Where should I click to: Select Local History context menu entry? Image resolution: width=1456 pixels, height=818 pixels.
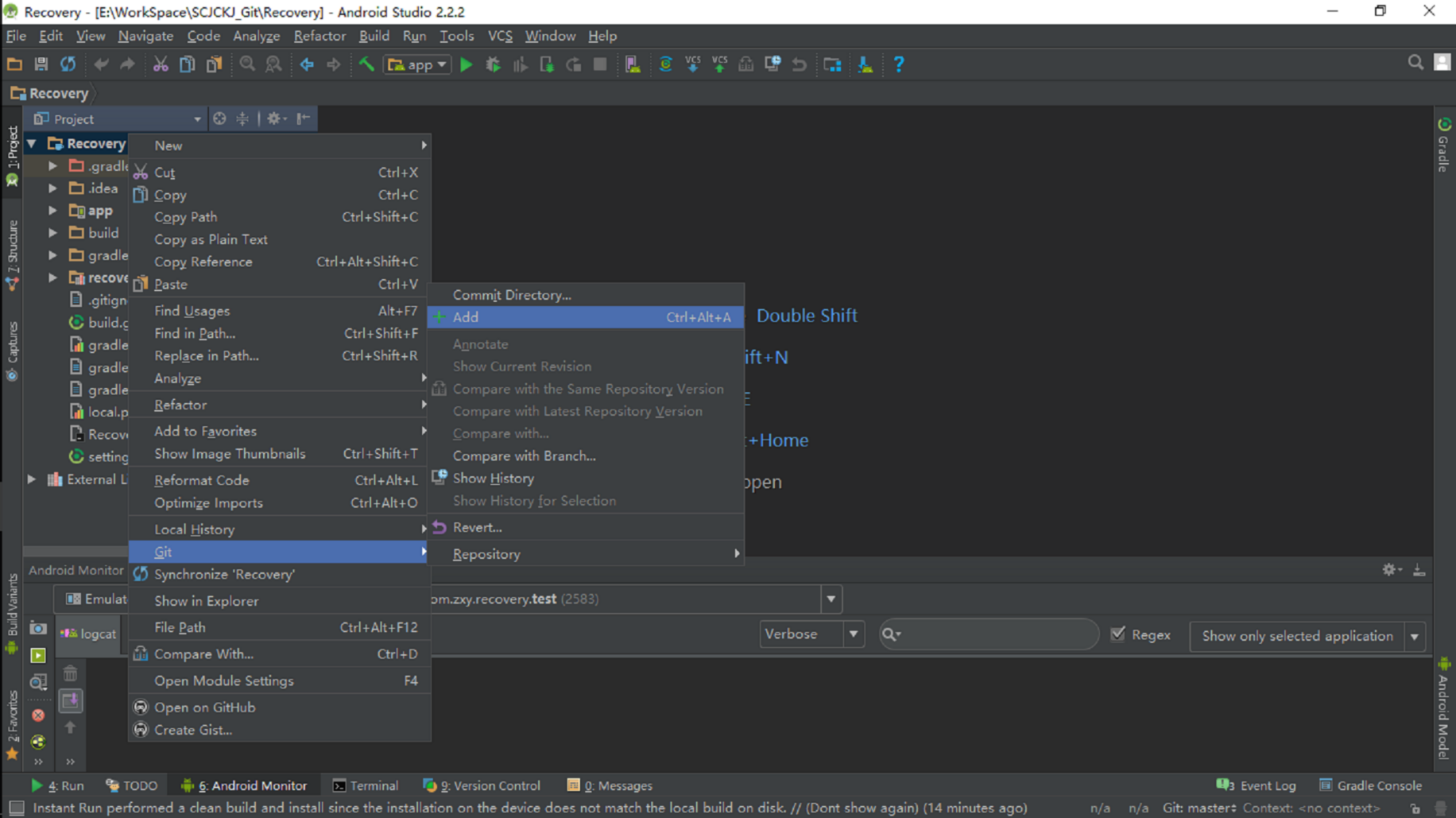[279, 529]
